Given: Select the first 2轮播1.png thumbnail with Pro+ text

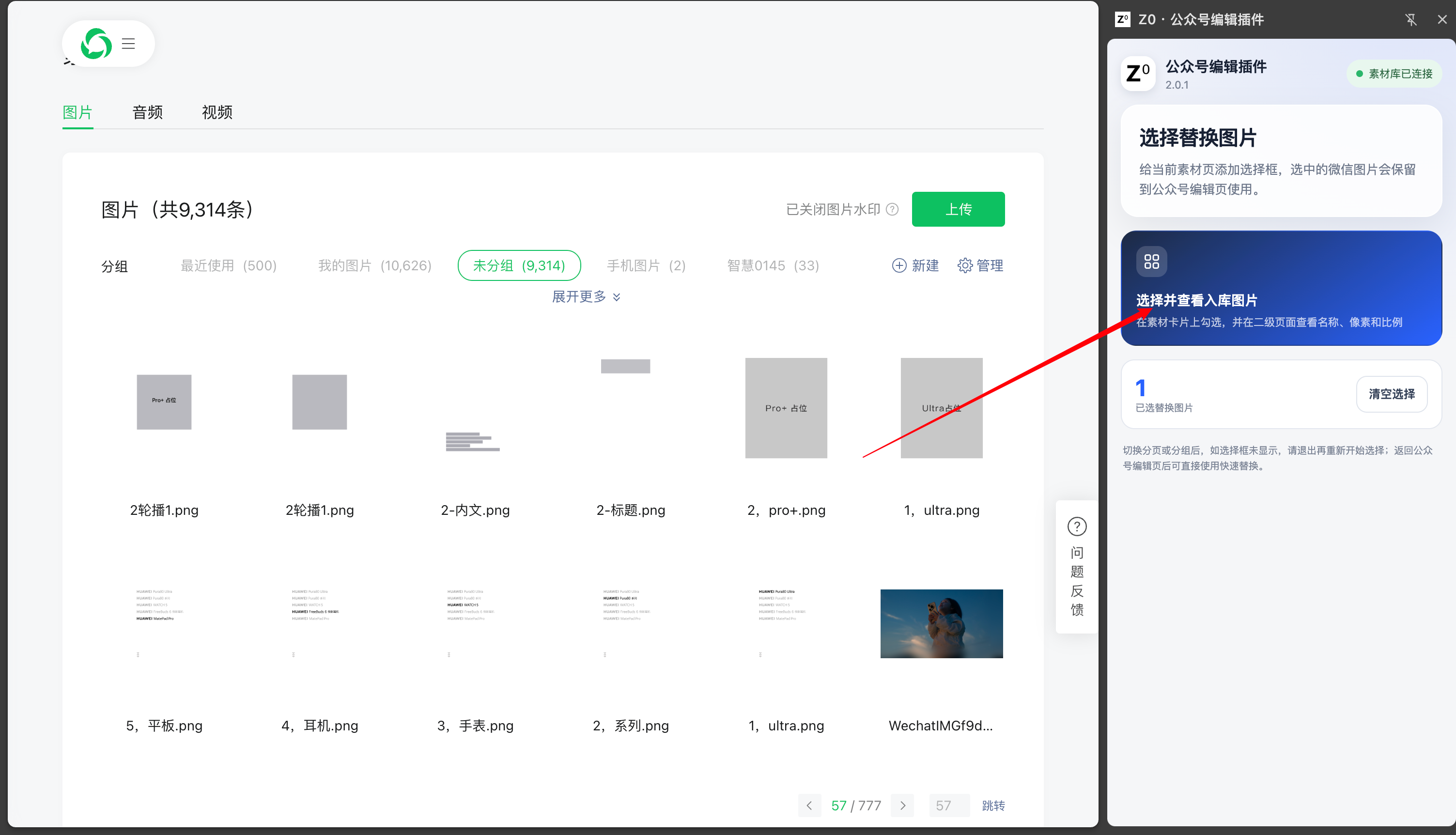Looking at the screenshot, I should click(x=164, y=402).
